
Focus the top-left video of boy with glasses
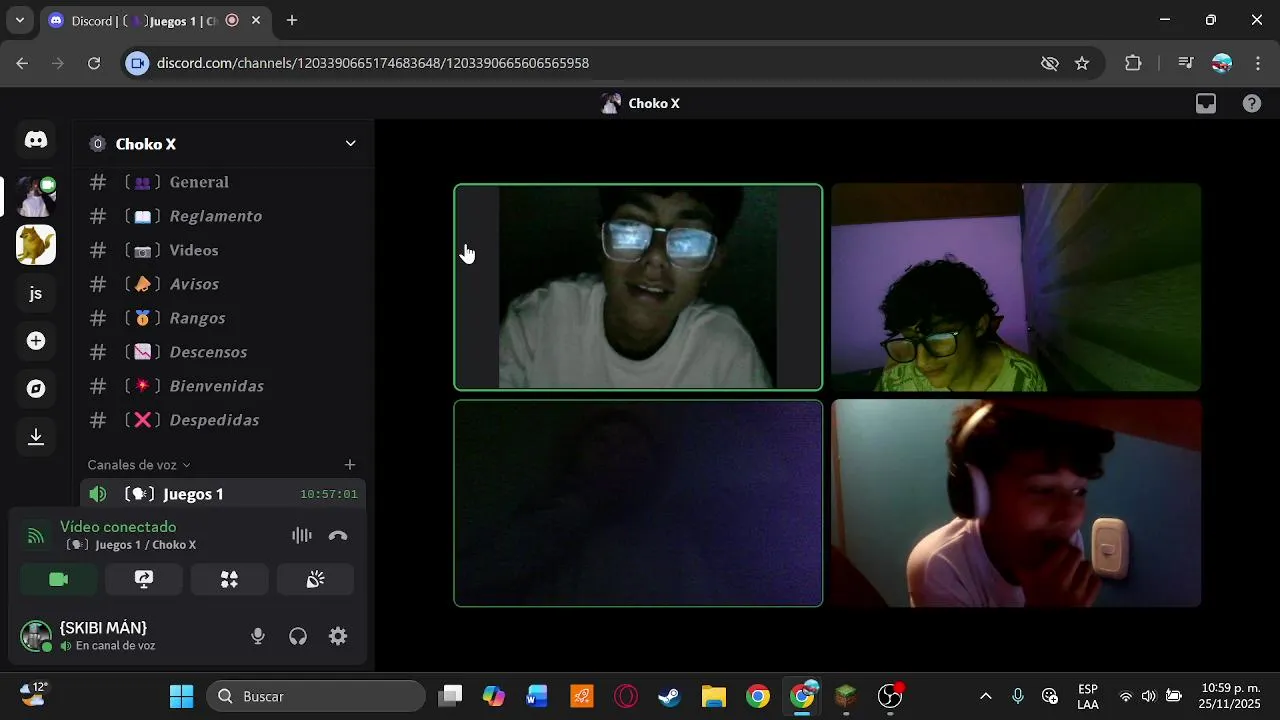pos(638,287)
